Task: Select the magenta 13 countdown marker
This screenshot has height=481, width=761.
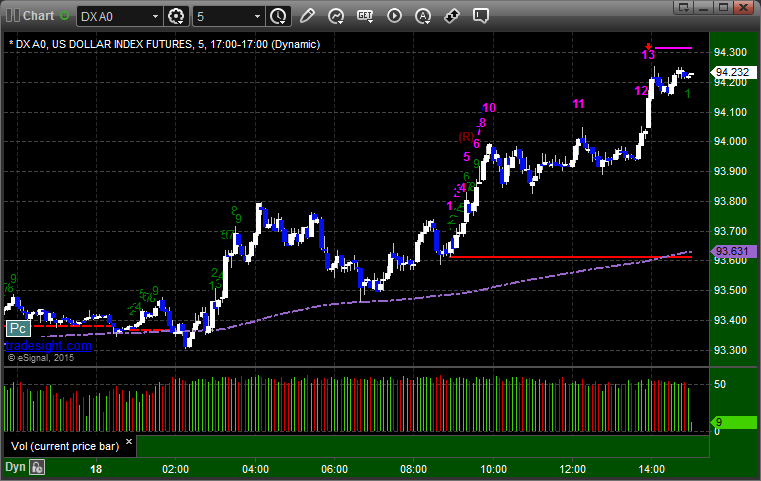Action: click(648, 55)
